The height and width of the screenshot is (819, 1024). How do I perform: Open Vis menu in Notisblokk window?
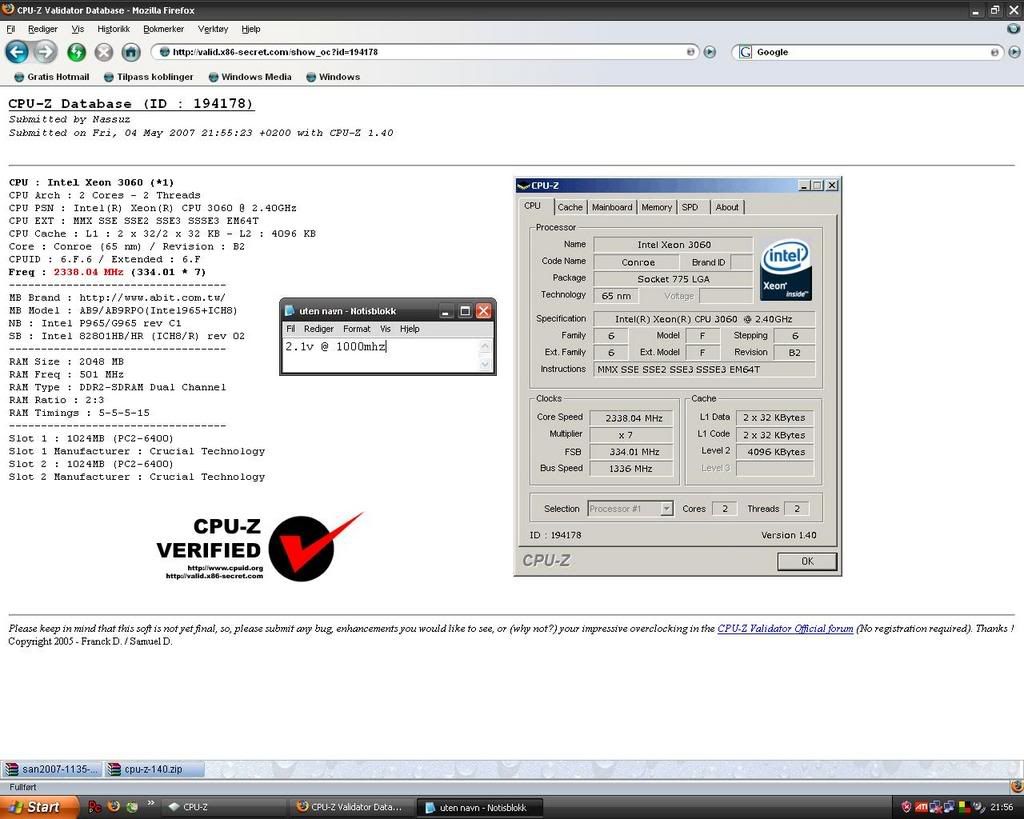coord(385,329)
